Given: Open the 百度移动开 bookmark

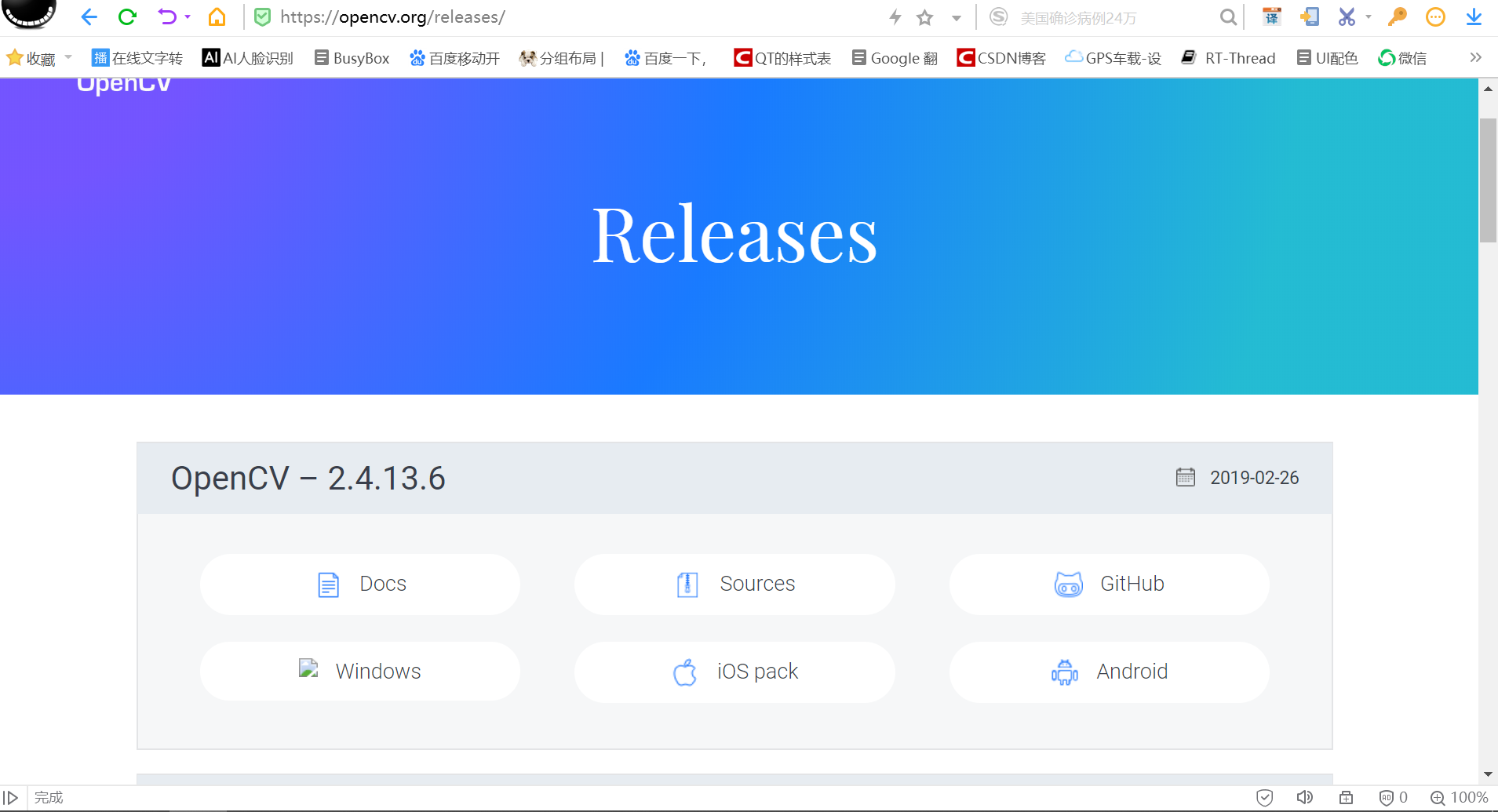Looking at the screenshot, I should coord(454,58).
